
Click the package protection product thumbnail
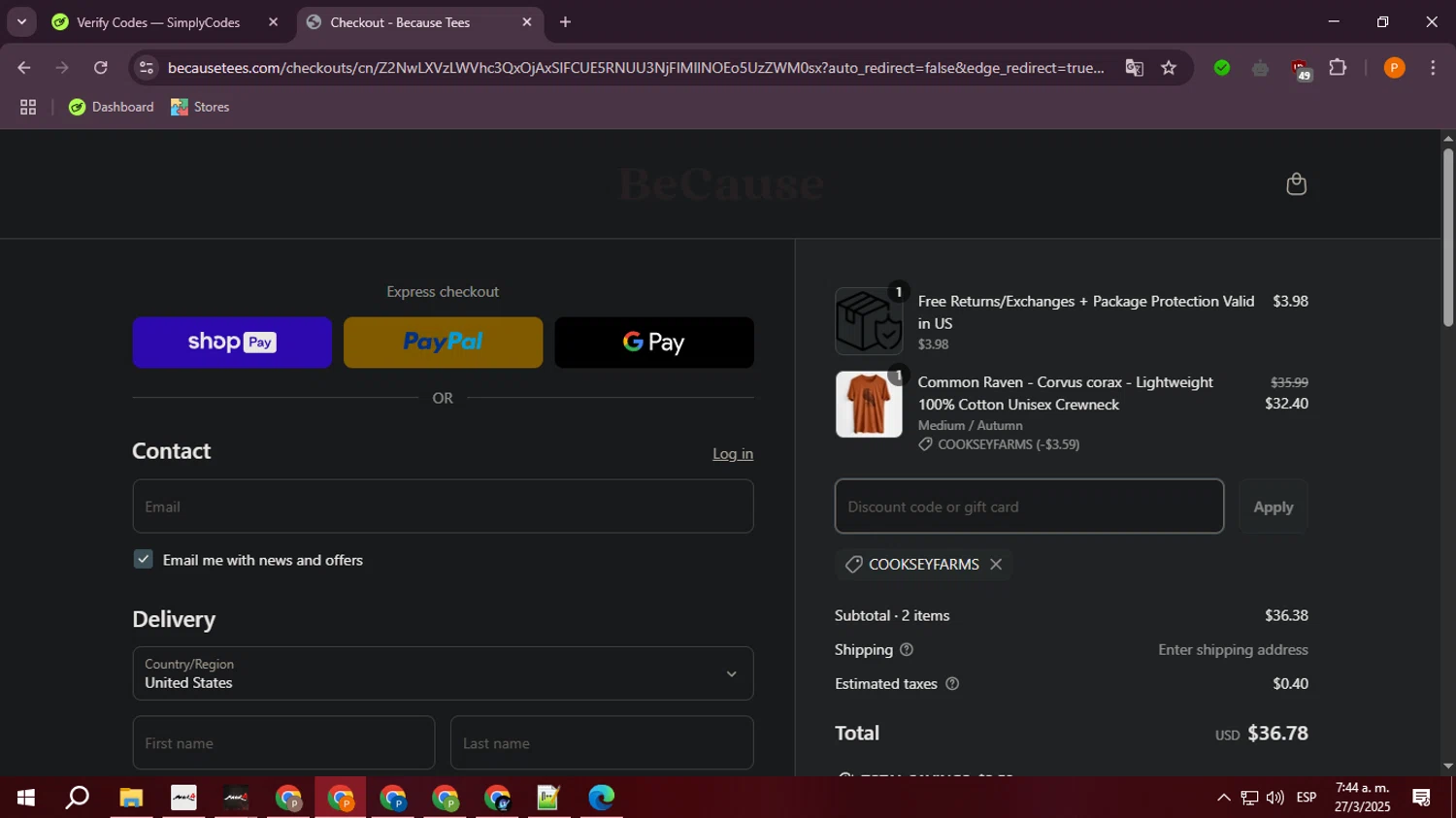(x=869, y=321)
